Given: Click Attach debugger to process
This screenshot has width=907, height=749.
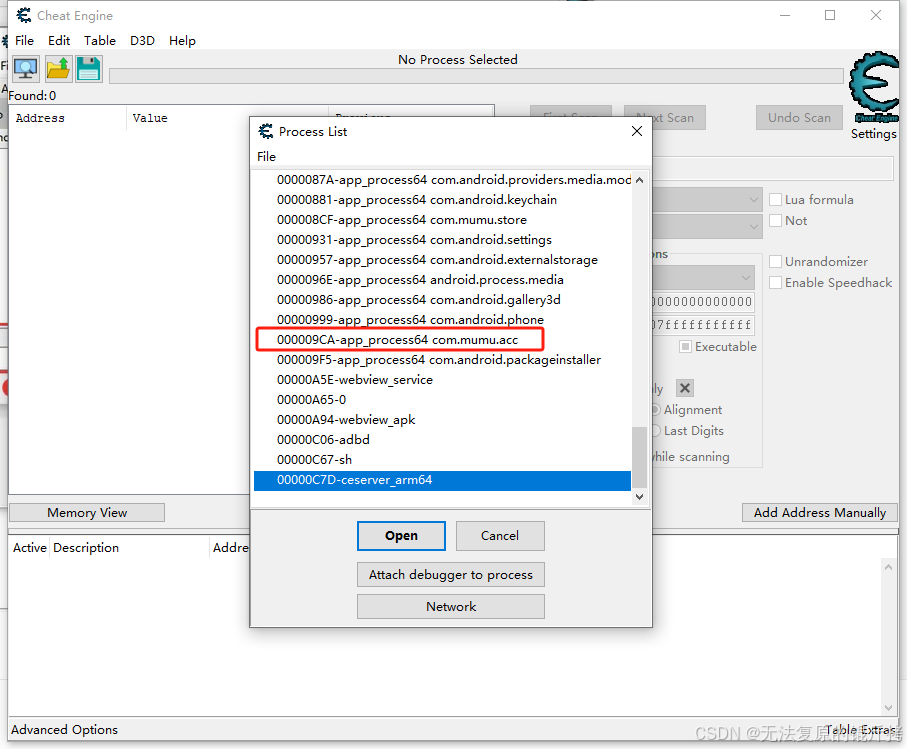Looking at the screenshot, I should click(451, 575).
